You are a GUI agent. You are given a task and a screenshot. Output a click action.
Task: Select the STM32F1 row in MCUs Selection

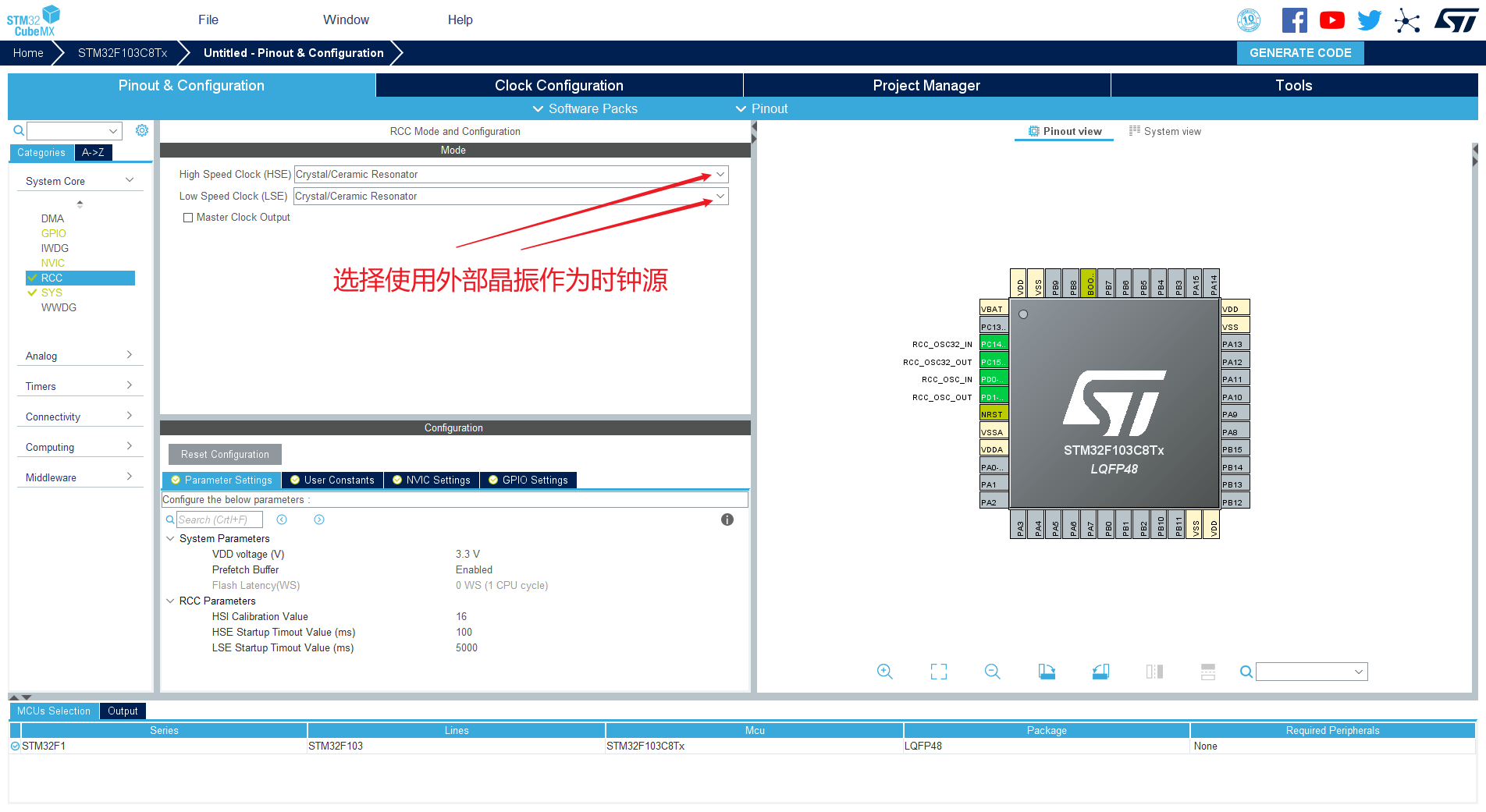coord(741,746)
